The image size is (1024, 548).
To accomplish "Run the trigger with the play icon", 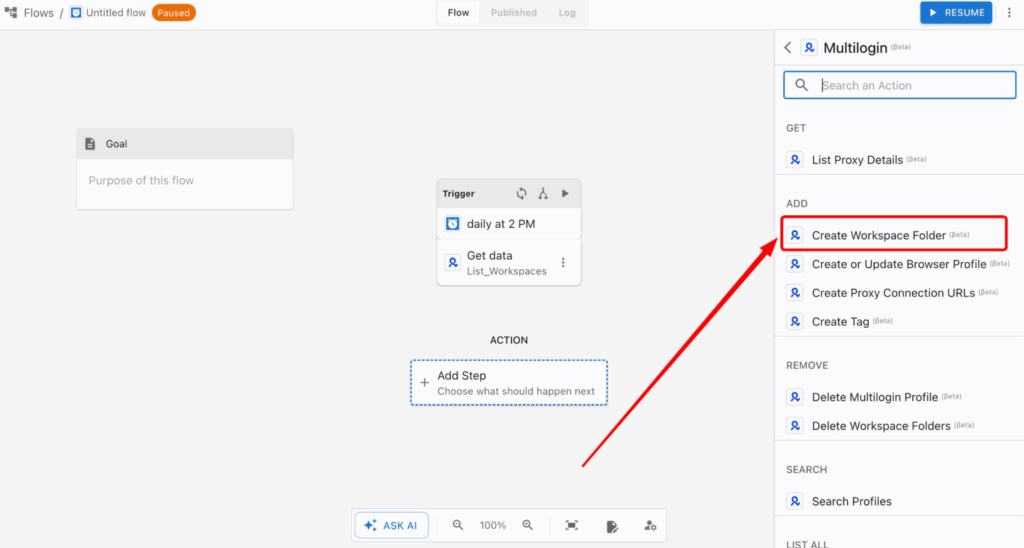I will point(566,193).
